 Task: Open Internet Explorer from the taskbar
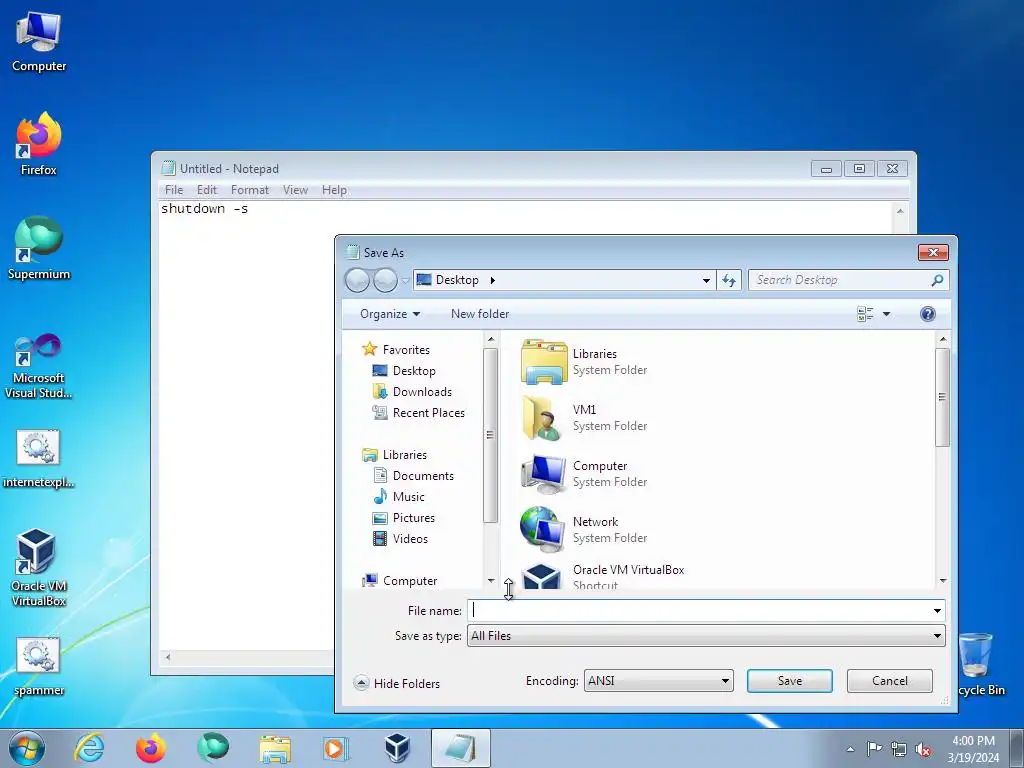click(x=89, y=748)
